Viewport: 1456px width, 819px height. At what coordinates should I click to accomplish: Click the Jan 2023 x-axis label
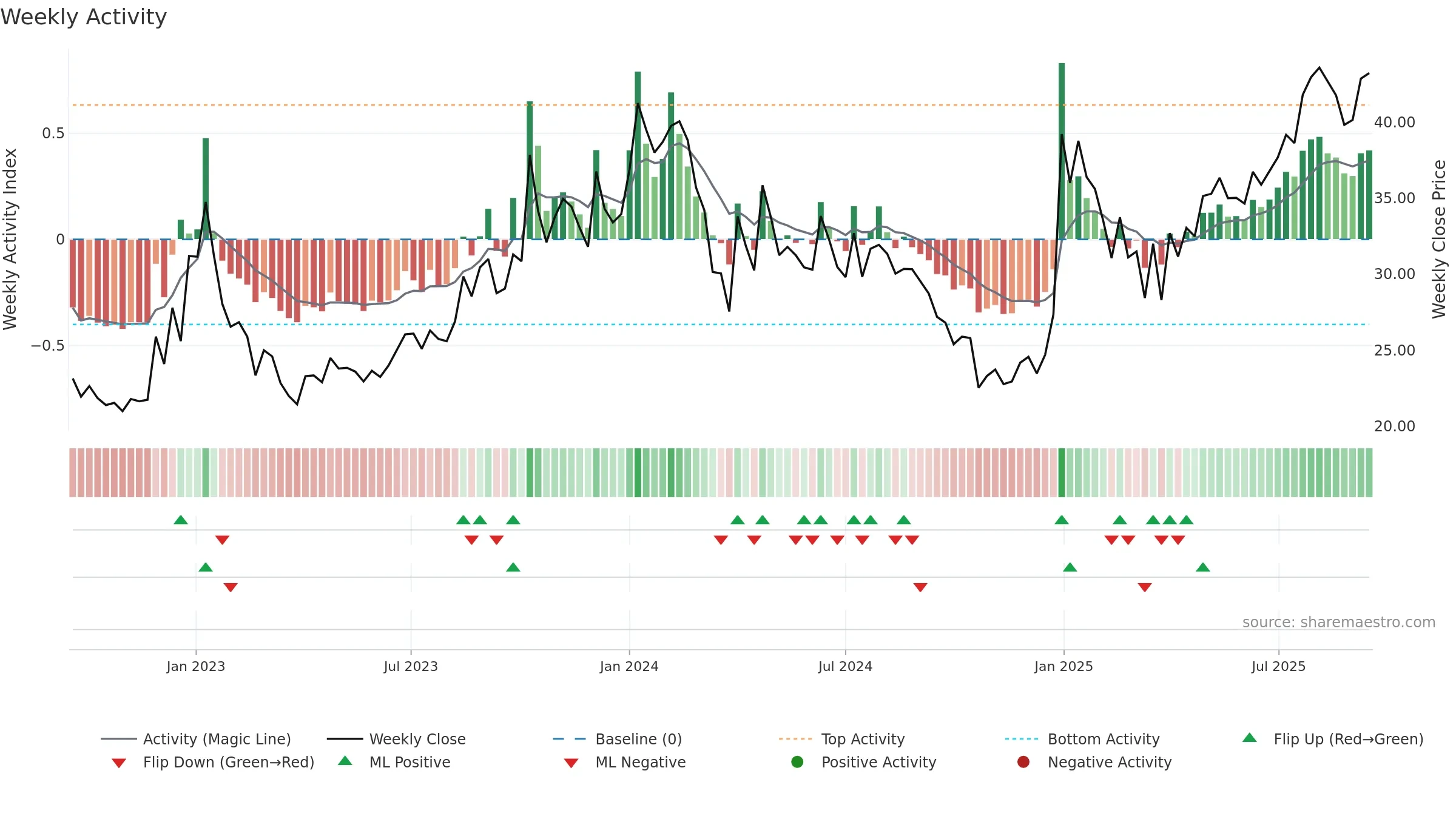coord(195,666)
